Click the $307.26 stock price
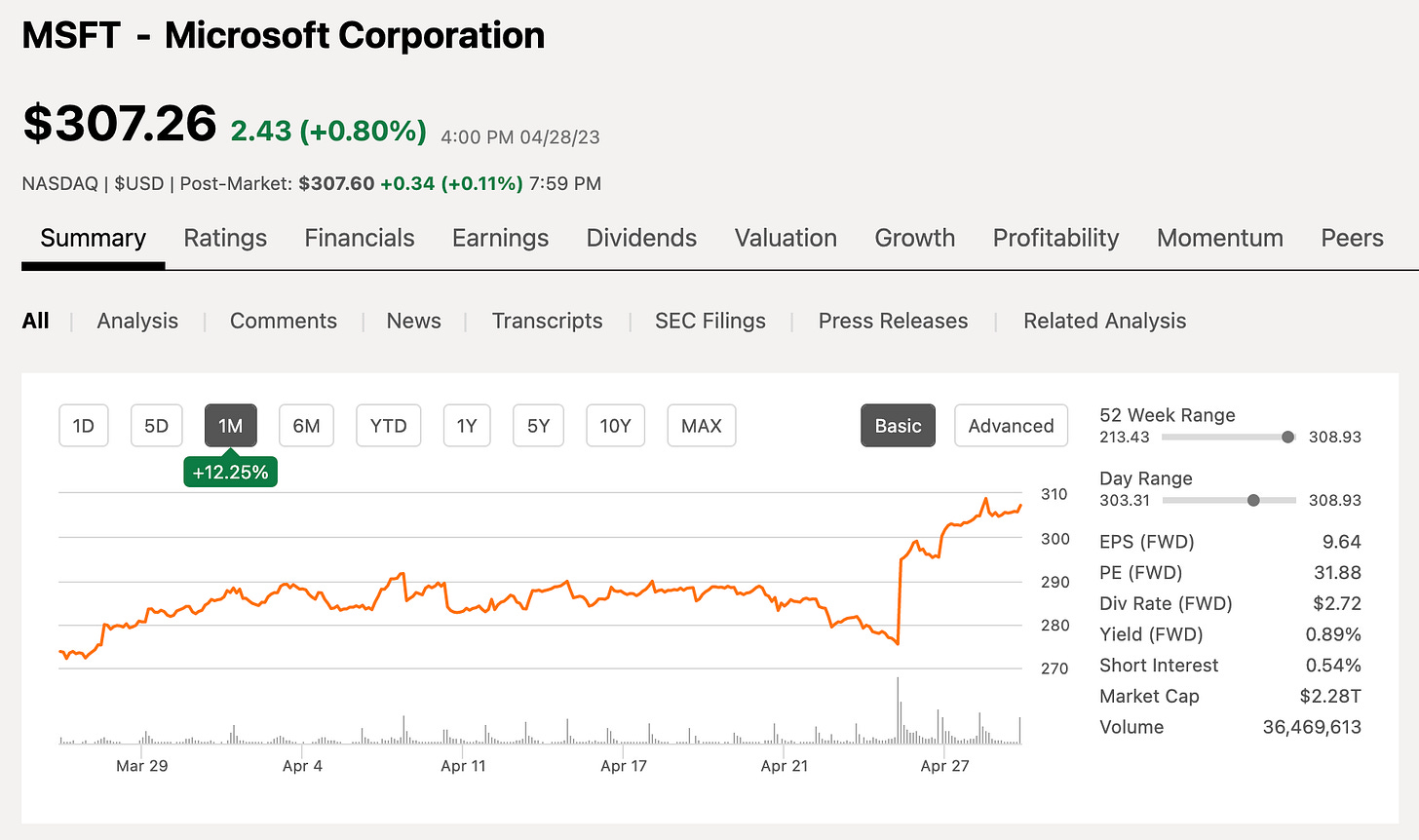Image resolution: width=1419 pixels, height=840 pixels. (120, 124)
